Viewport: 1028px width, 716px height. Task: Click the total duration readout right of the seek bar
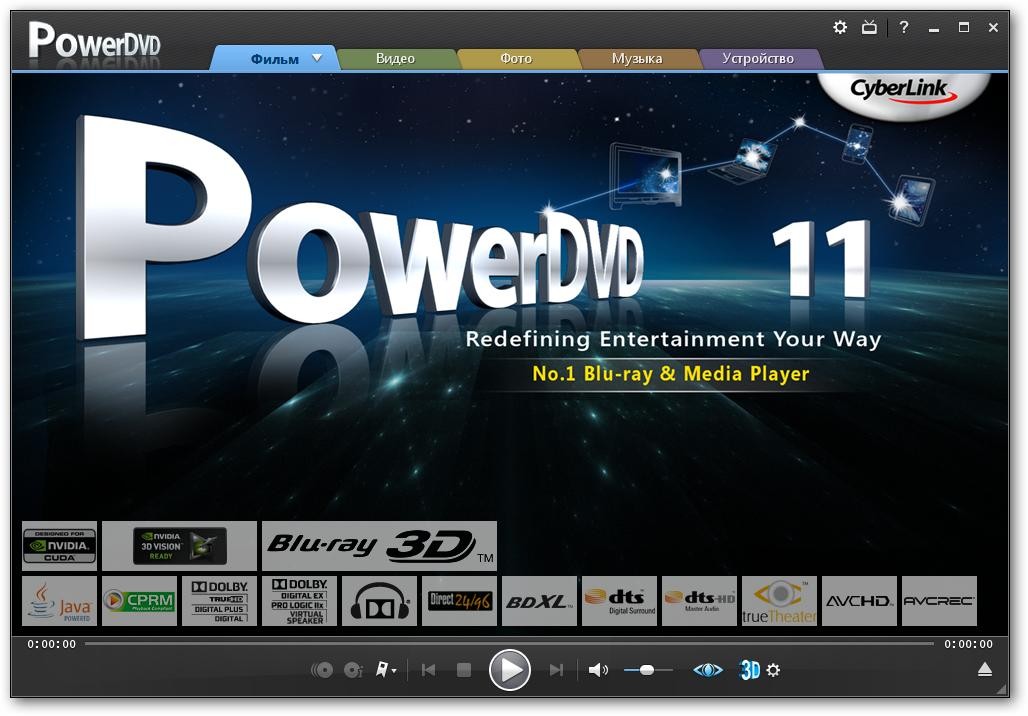(x=968, y=644)
